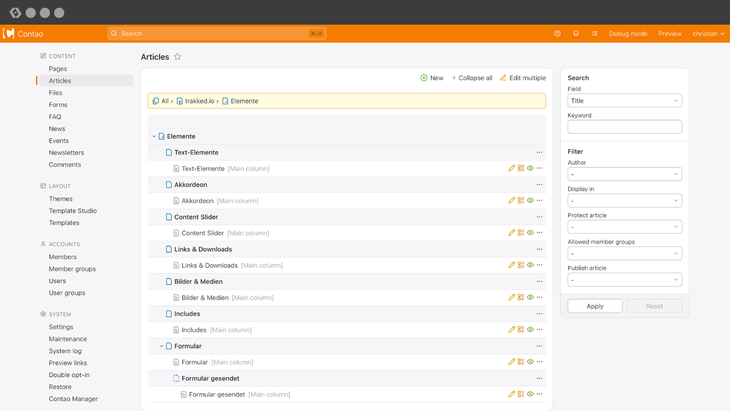Screen dimensions: 730x411
Task: Open the Author filter dropdown
Action: (x=624, y=174)
